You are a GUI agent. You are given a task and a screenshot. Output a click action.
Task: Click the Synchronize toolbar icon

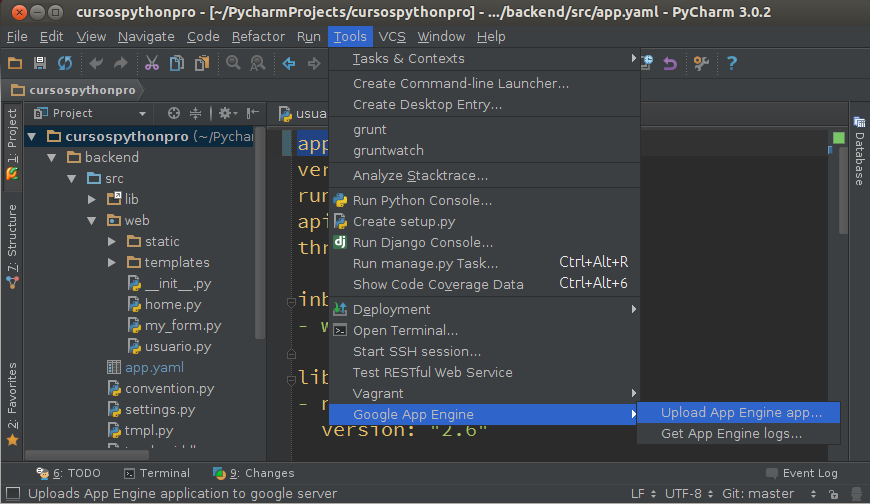point(65,63)
